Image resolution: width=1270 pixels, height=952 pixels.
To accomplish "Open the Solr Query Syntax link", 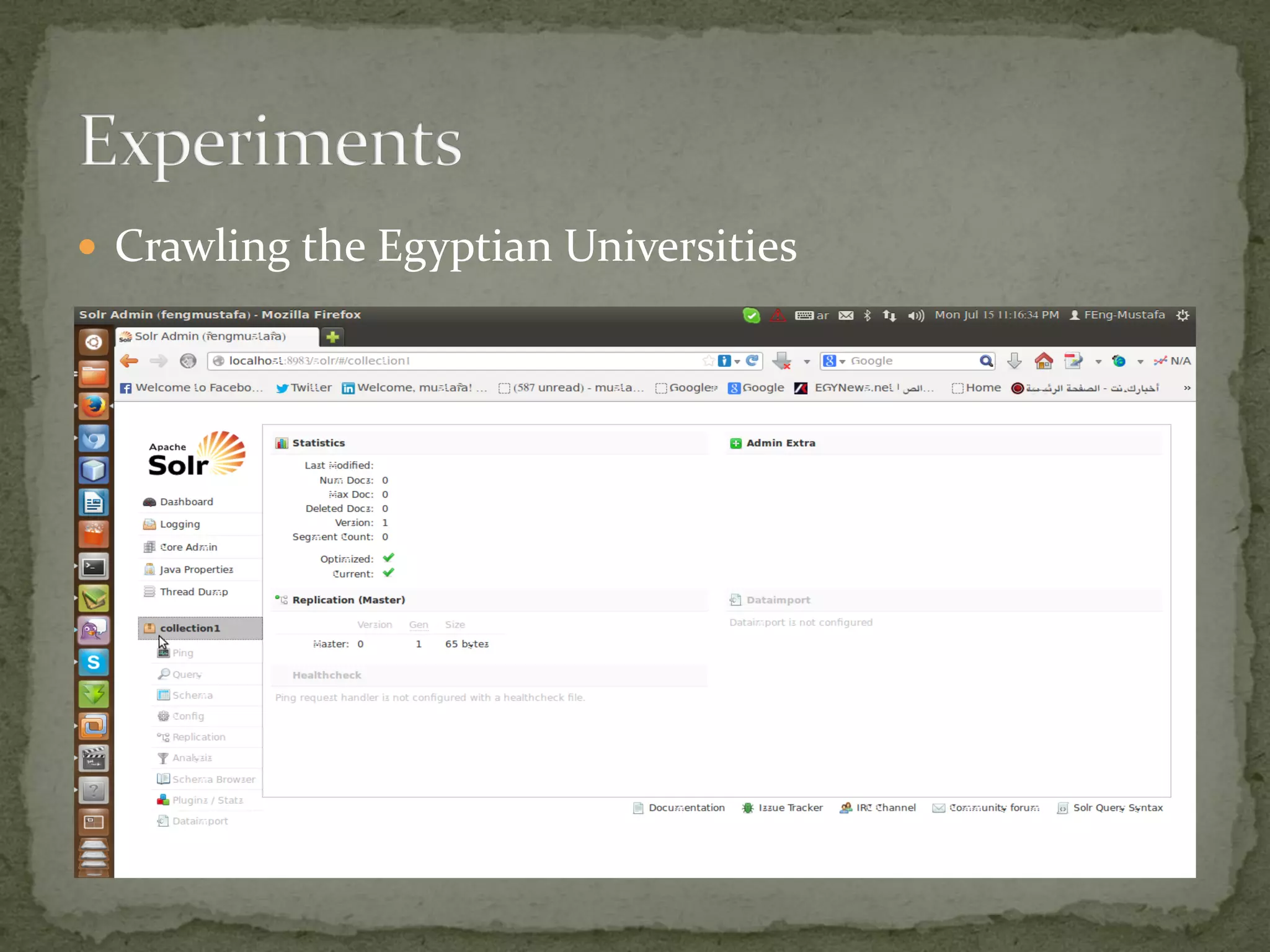I will pyautogui.click(x=1110, y=808).
